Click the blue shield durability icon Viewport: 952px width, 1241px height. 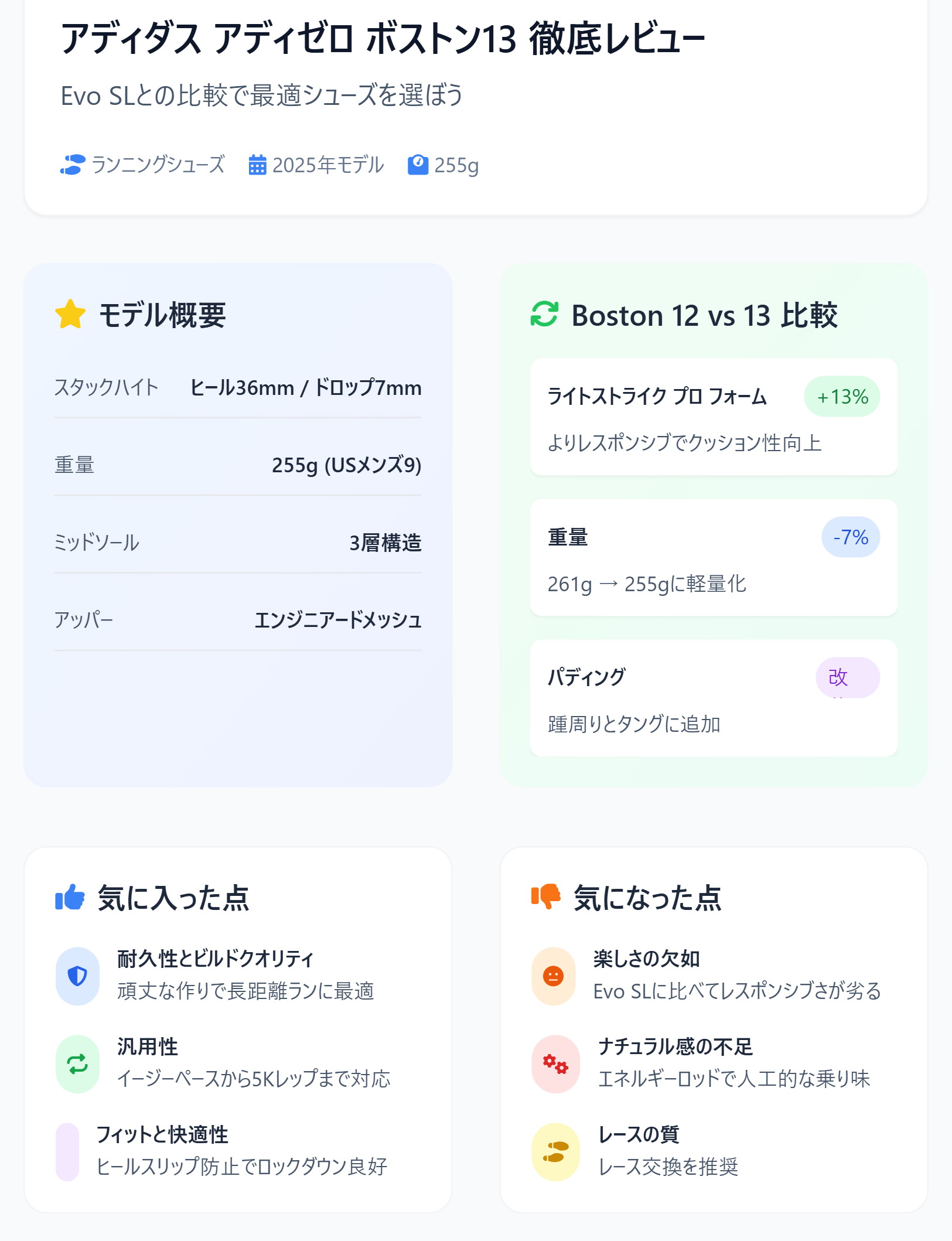click(x=77, y=976)
